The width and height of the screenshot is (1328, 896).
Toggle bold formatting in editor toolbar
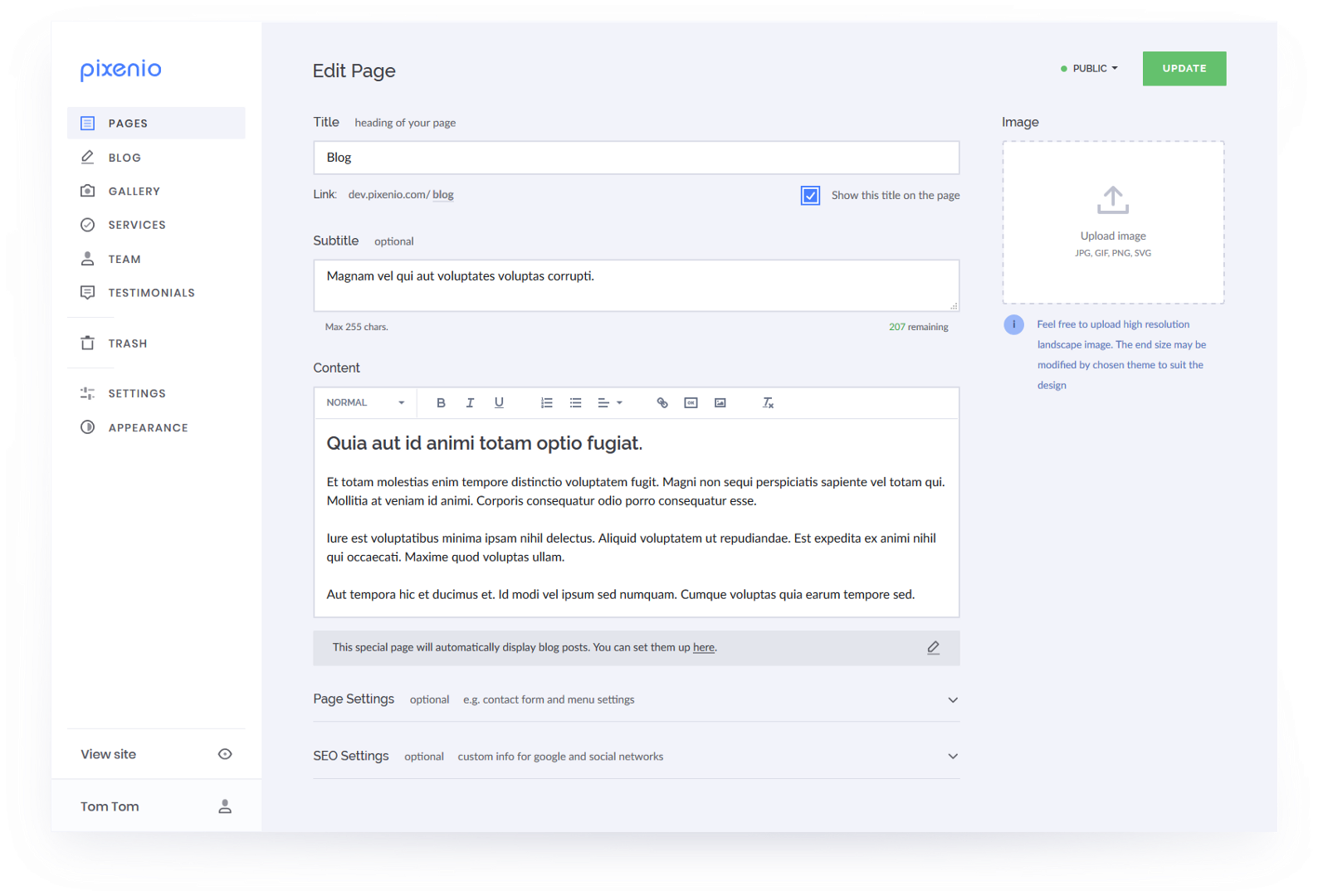click(441, 403)
